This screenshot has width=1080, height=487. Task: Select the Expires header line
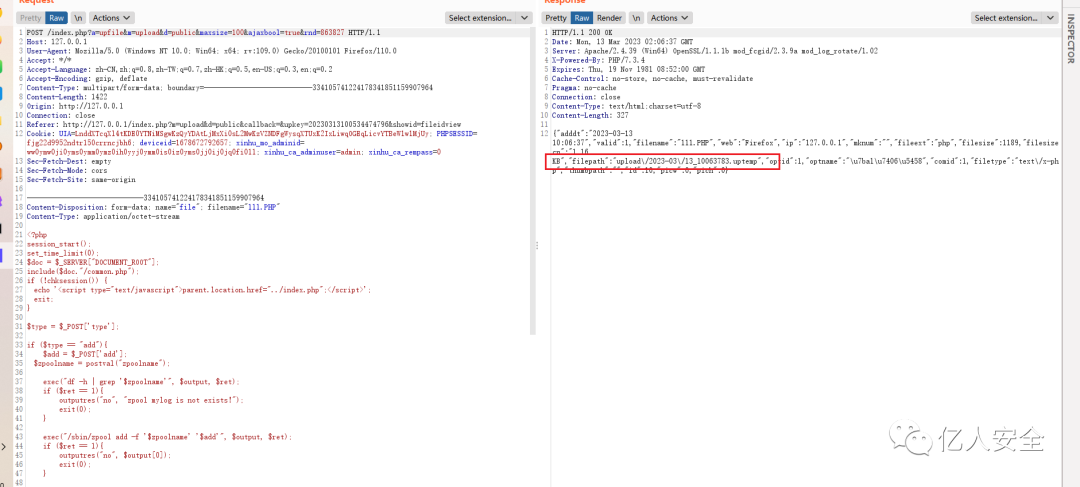628,70
